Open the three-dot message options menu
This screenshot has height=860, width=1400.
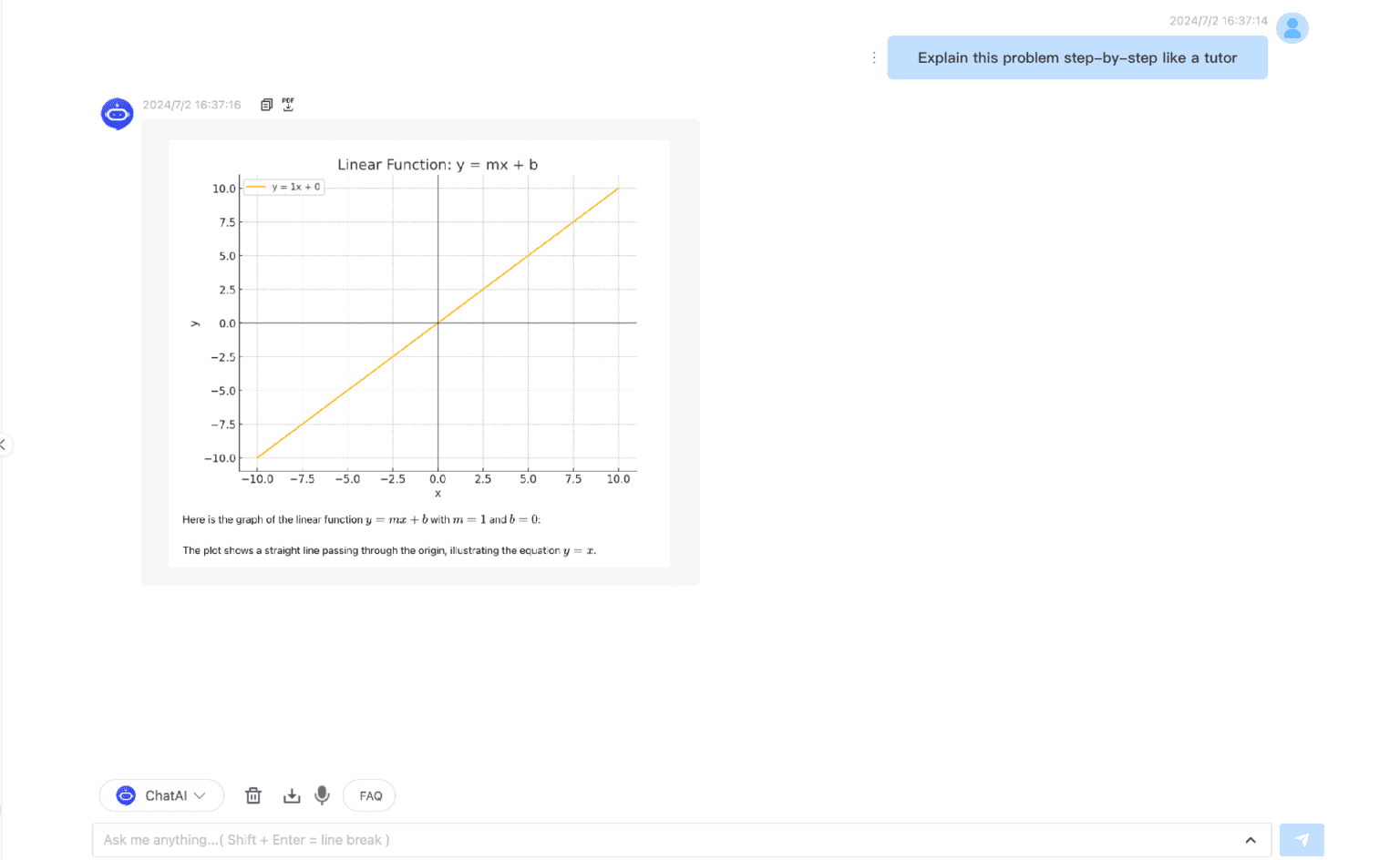pyautogui.click(x=873, y=57)
